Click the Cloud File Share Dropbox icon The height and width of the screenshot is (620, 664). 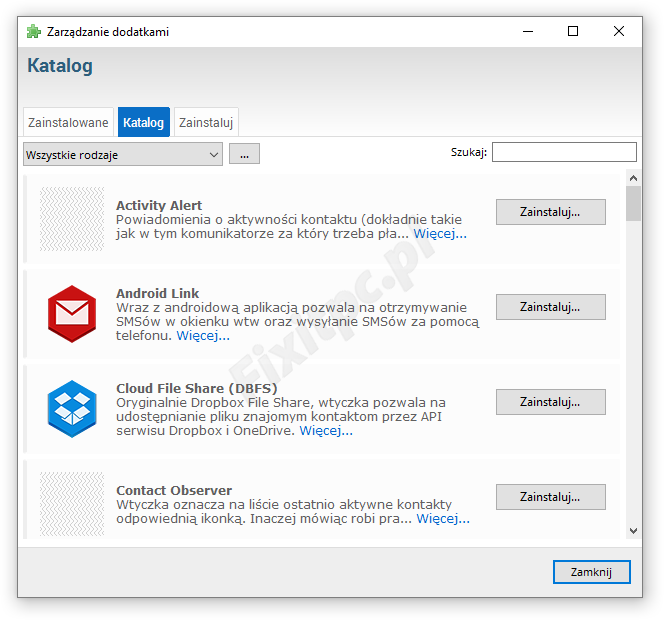coord(72,409)
